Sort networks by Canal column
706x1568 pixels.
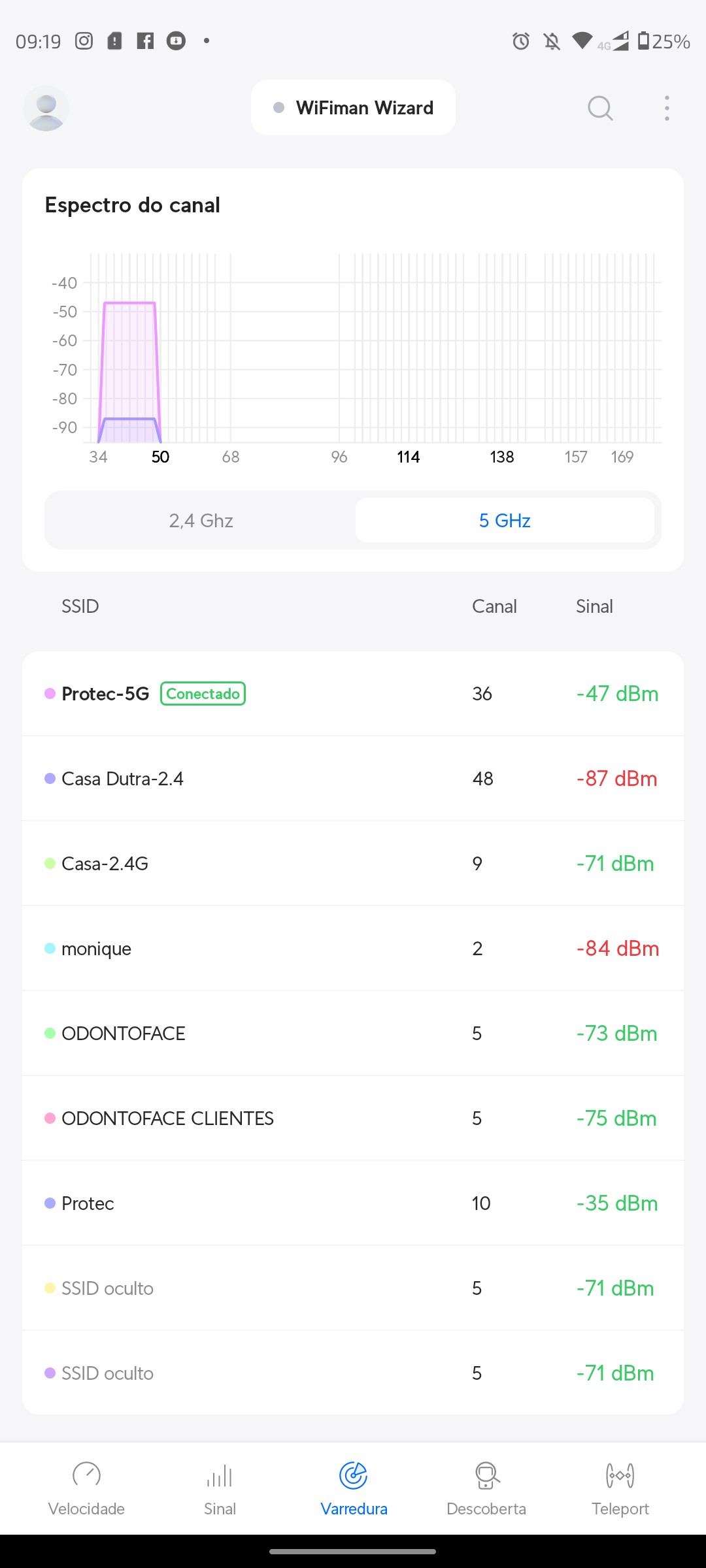pos(494,606)
